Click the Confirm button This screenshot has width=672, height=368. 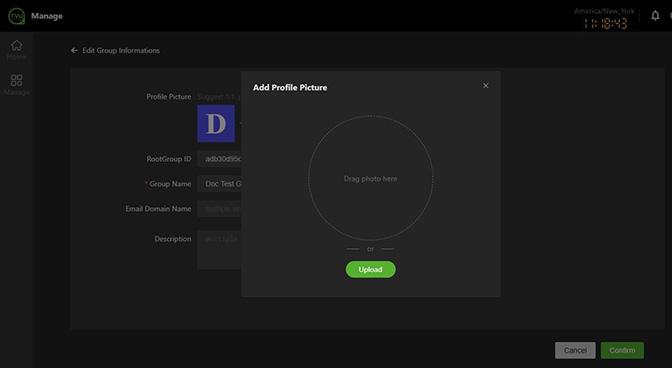pyautogui.click(x=622, y=350)
